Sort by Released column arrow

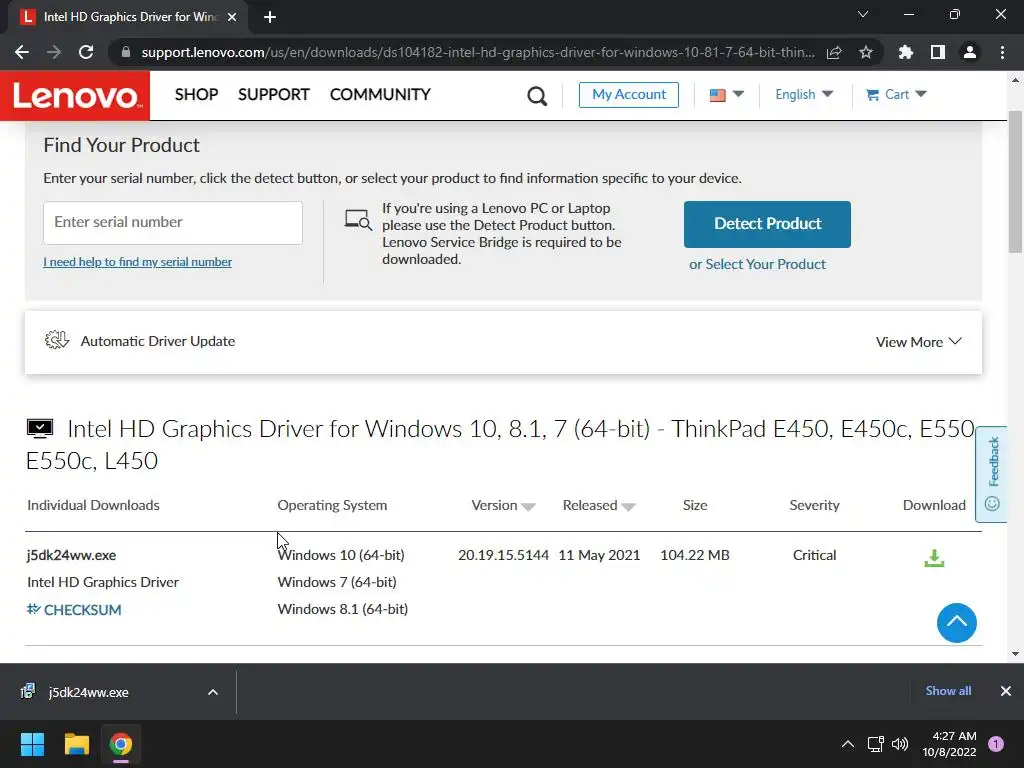point(628,507)
